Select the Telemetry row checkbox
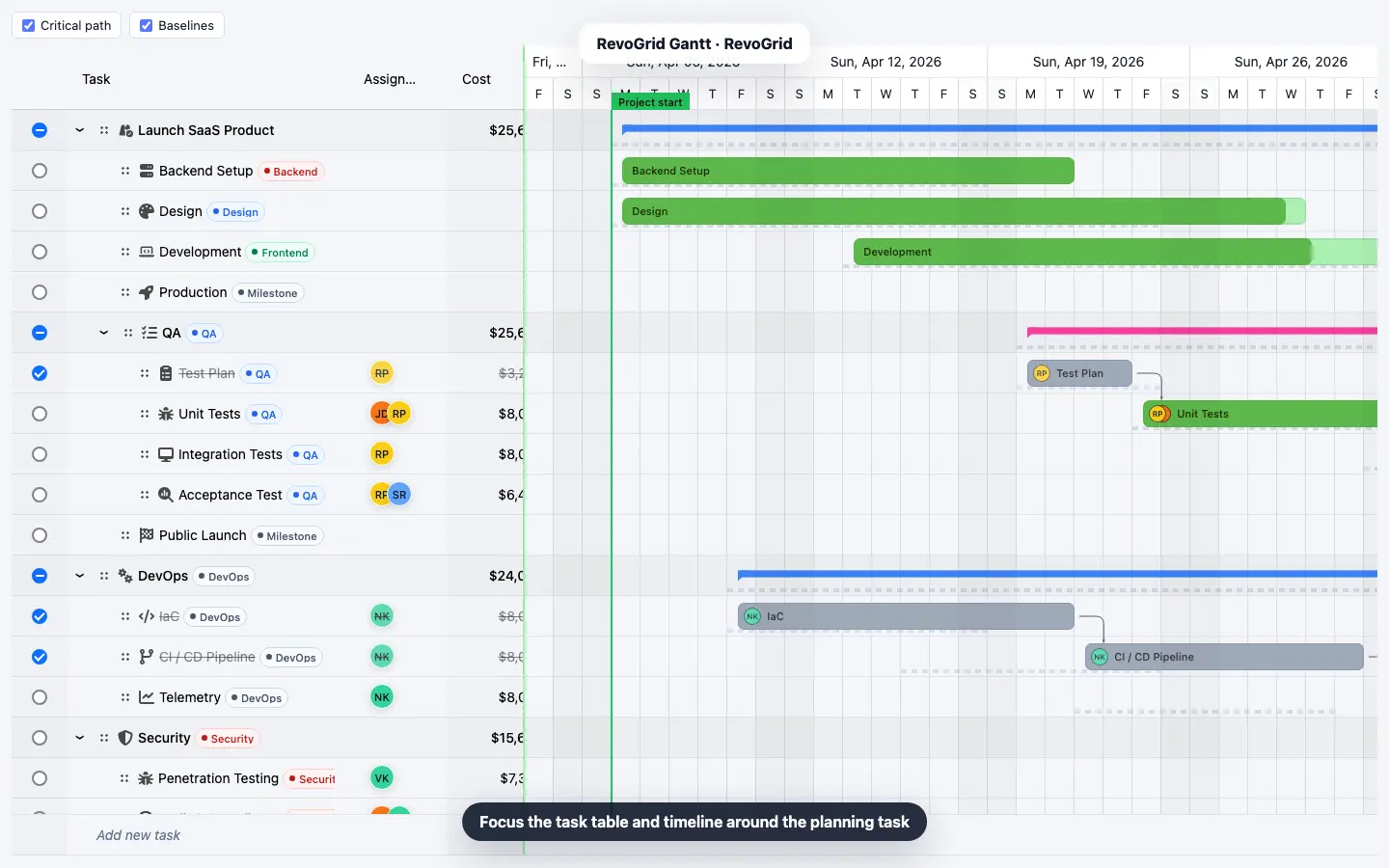The height and width of the screenshot is (868, 1389). coord(40,697)
